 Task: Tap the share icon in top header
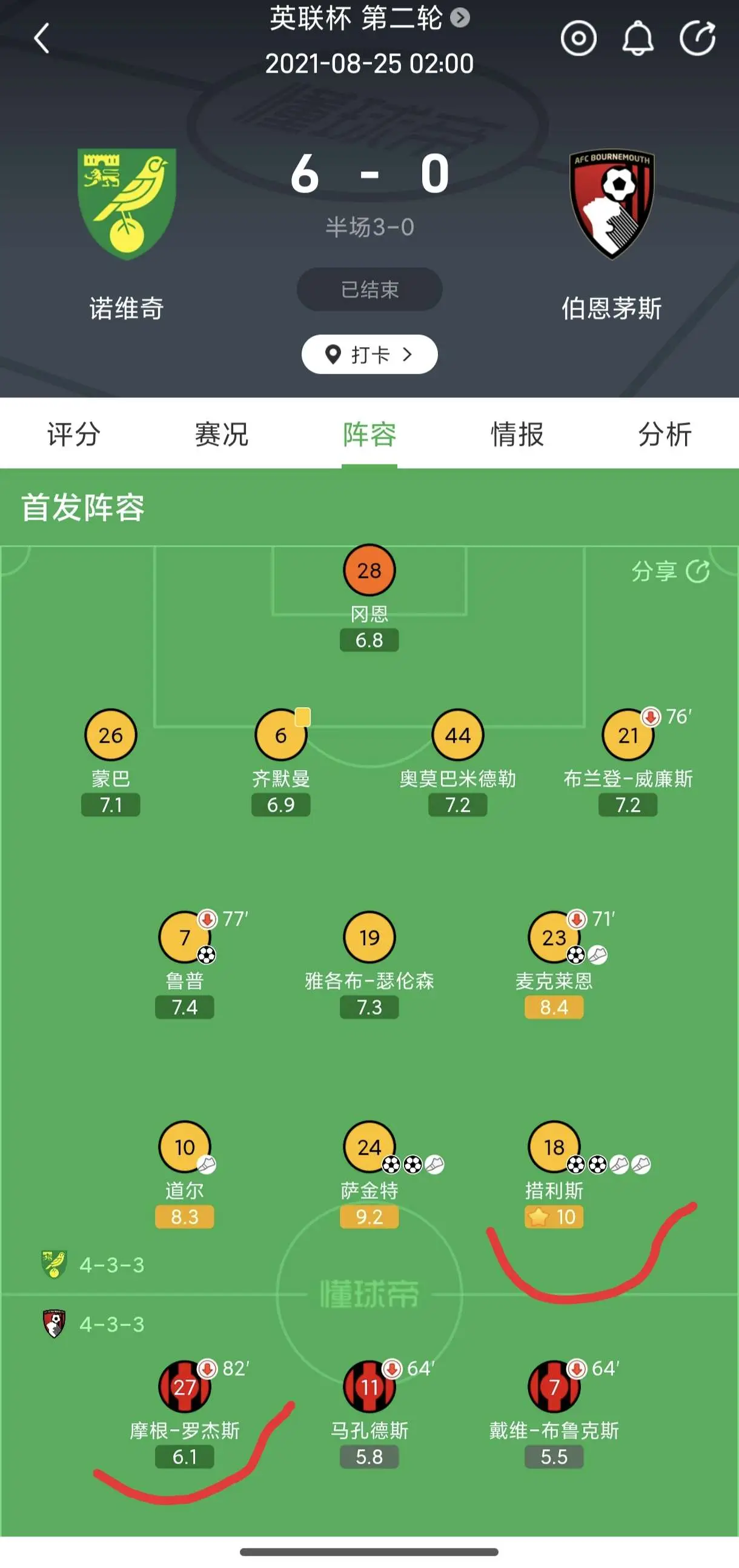[698, 38]
